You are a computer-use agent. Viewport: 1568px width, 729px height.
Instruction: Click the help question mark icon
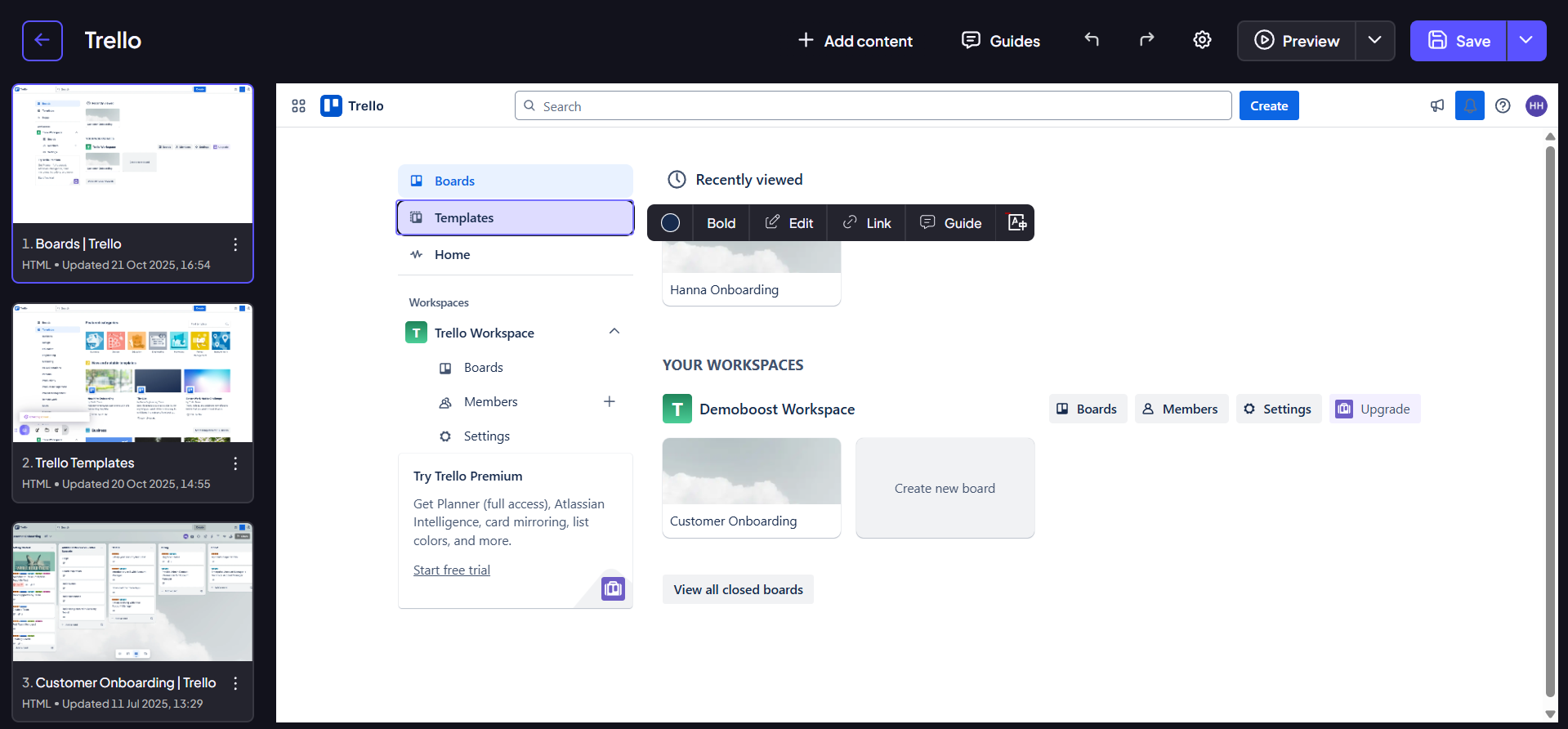1503,105
